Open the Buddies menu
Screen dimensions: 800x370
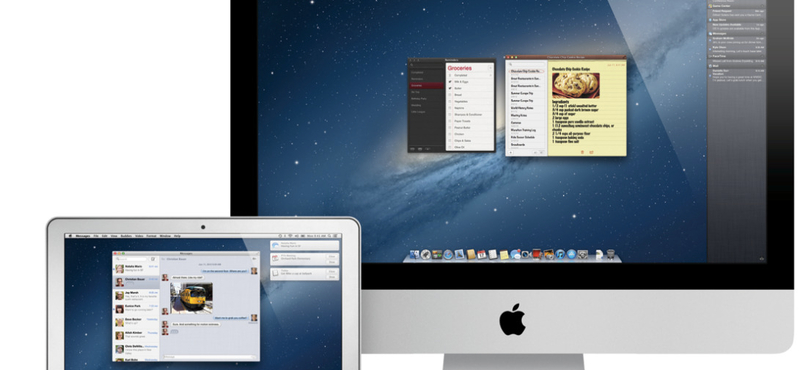pyautogui.click(x=126, y=236)
